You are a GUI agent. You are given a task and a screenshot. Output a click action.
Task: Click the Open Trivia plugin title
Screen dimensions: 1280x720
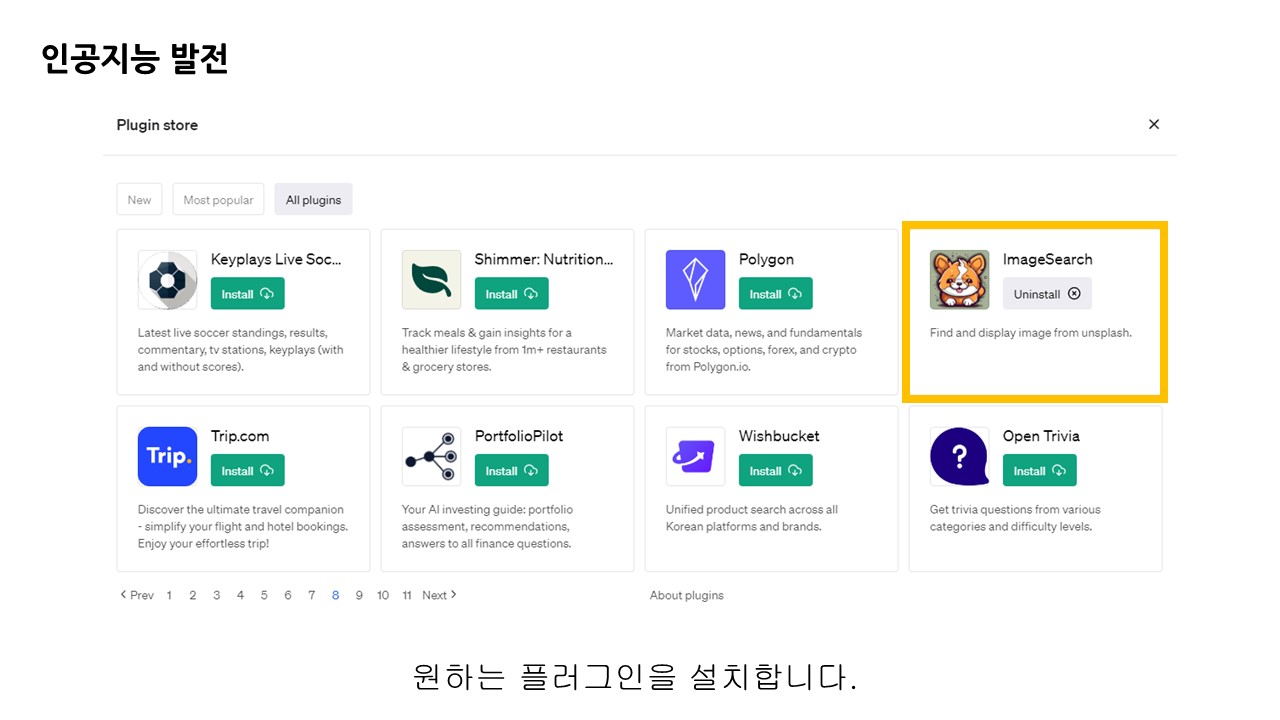point(1041,437)
